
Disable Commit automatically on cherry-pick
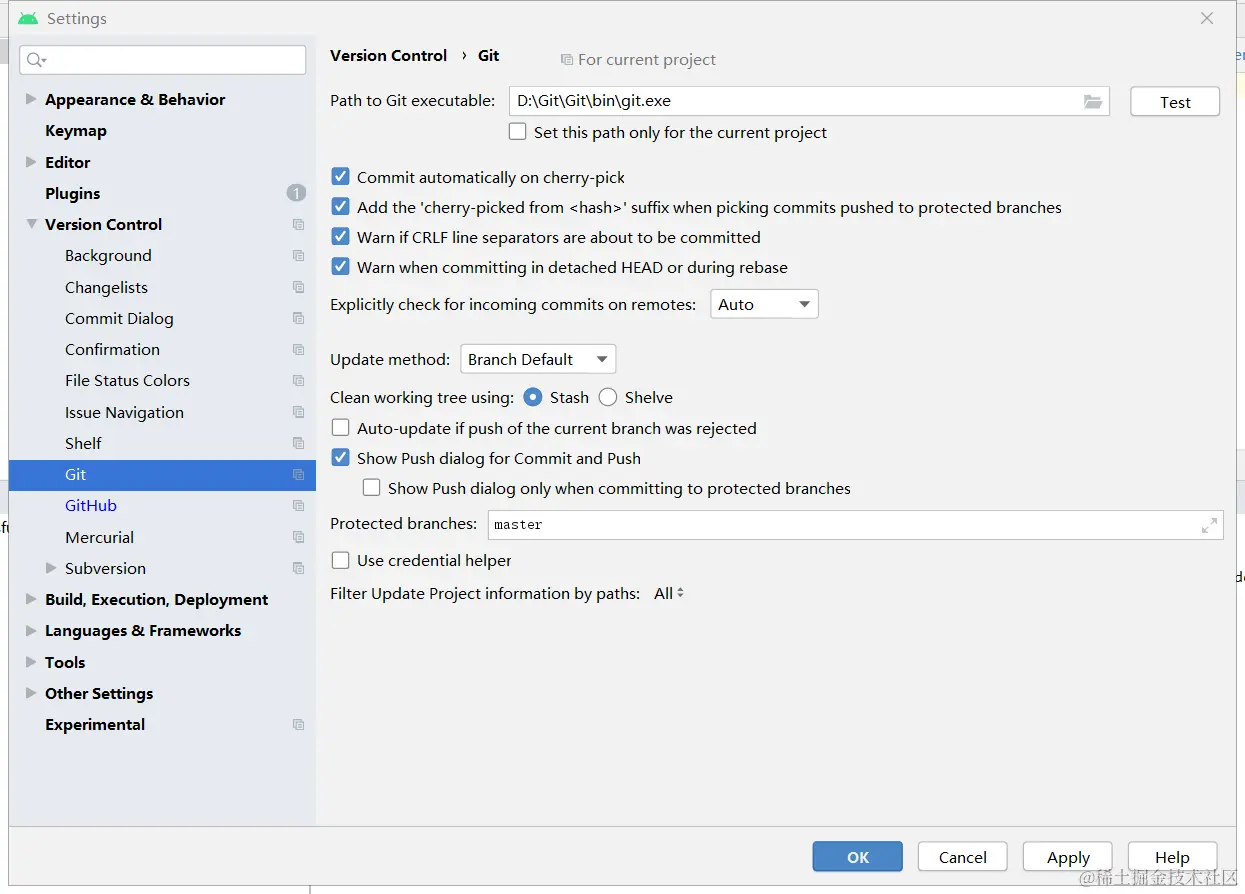(341, 177)
